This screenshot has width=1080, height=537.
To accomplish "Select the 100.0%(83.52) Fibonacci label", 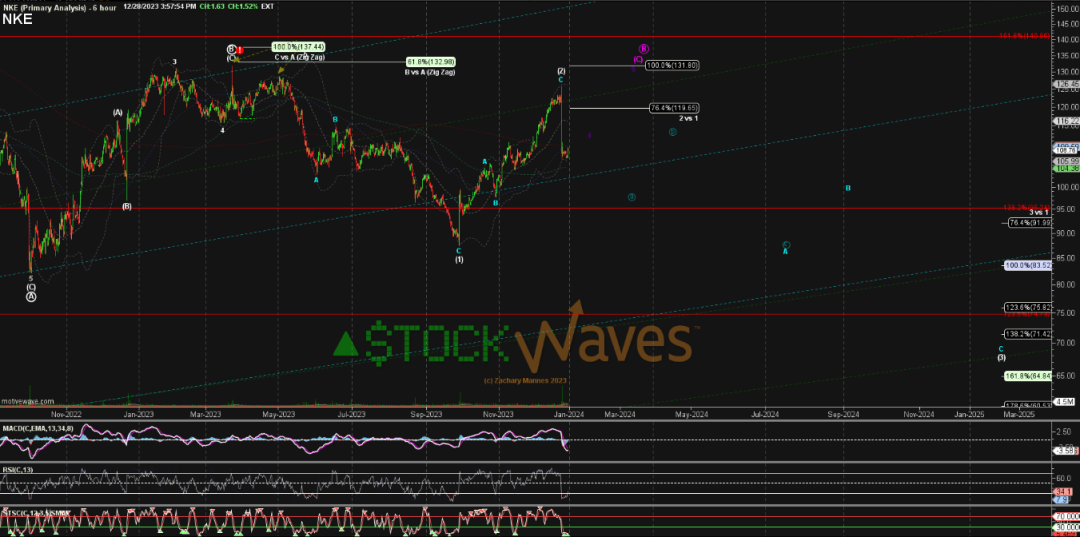I will pyautogui.click(x=1028, y=265).
